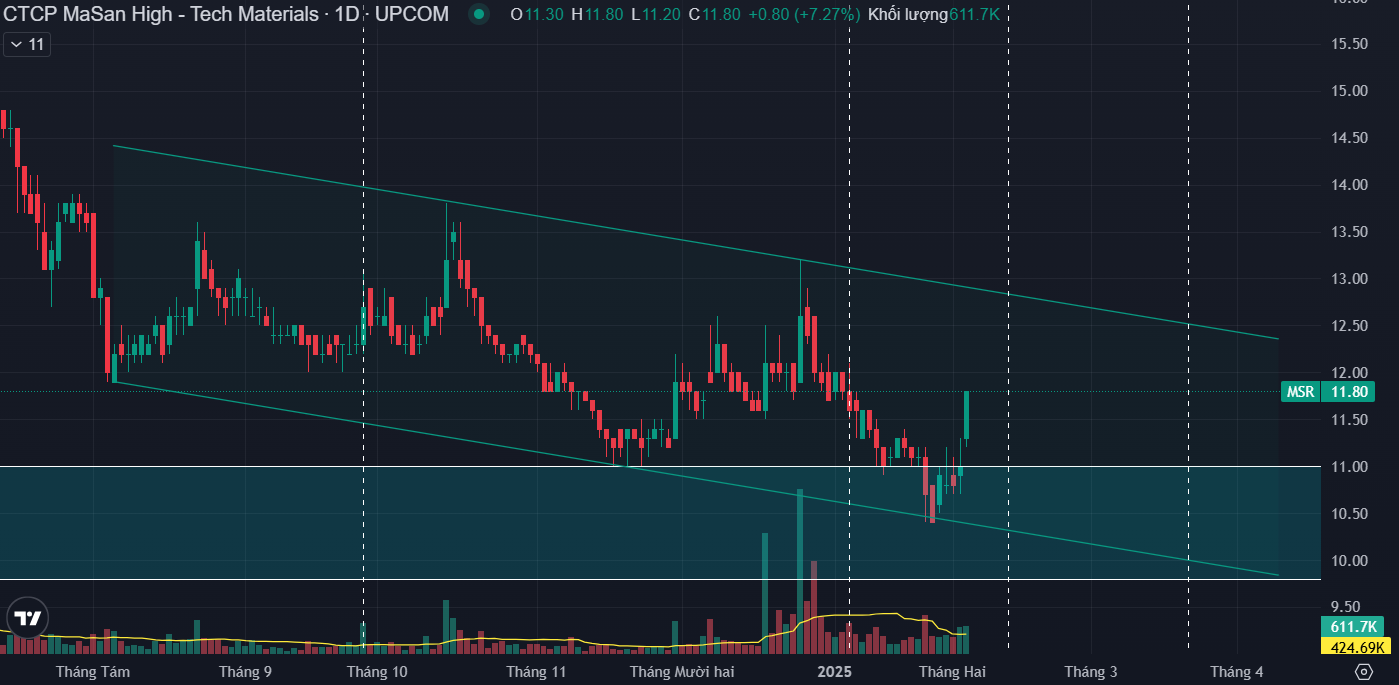Click the 12.50 price scale label
This screenshot has height=685, width=1399.
(1349, 326)
